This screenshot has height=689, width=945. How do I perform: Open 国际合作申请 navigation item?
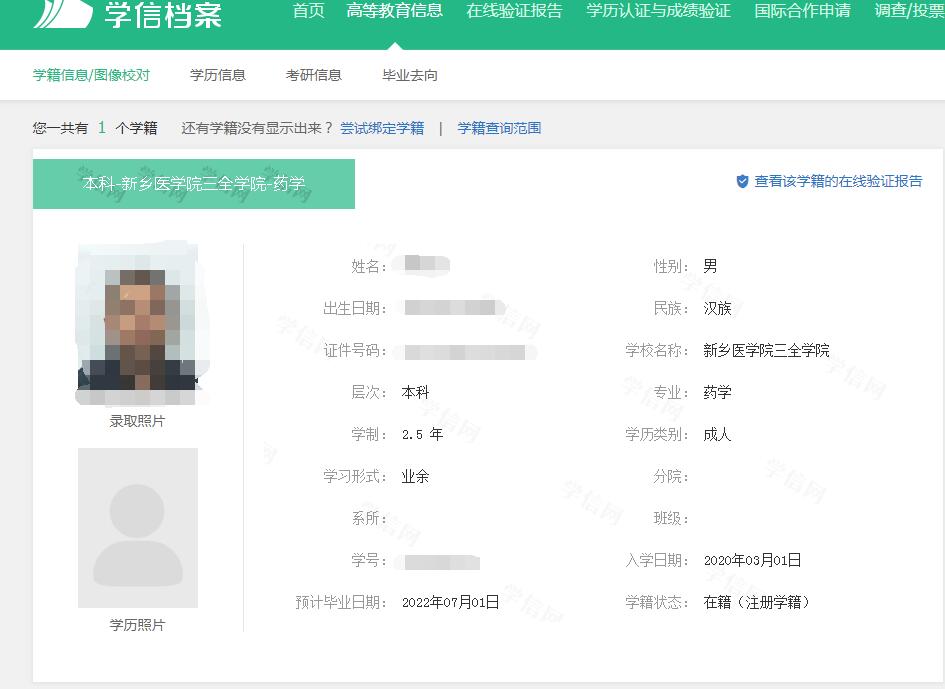[x=802, y=12]
